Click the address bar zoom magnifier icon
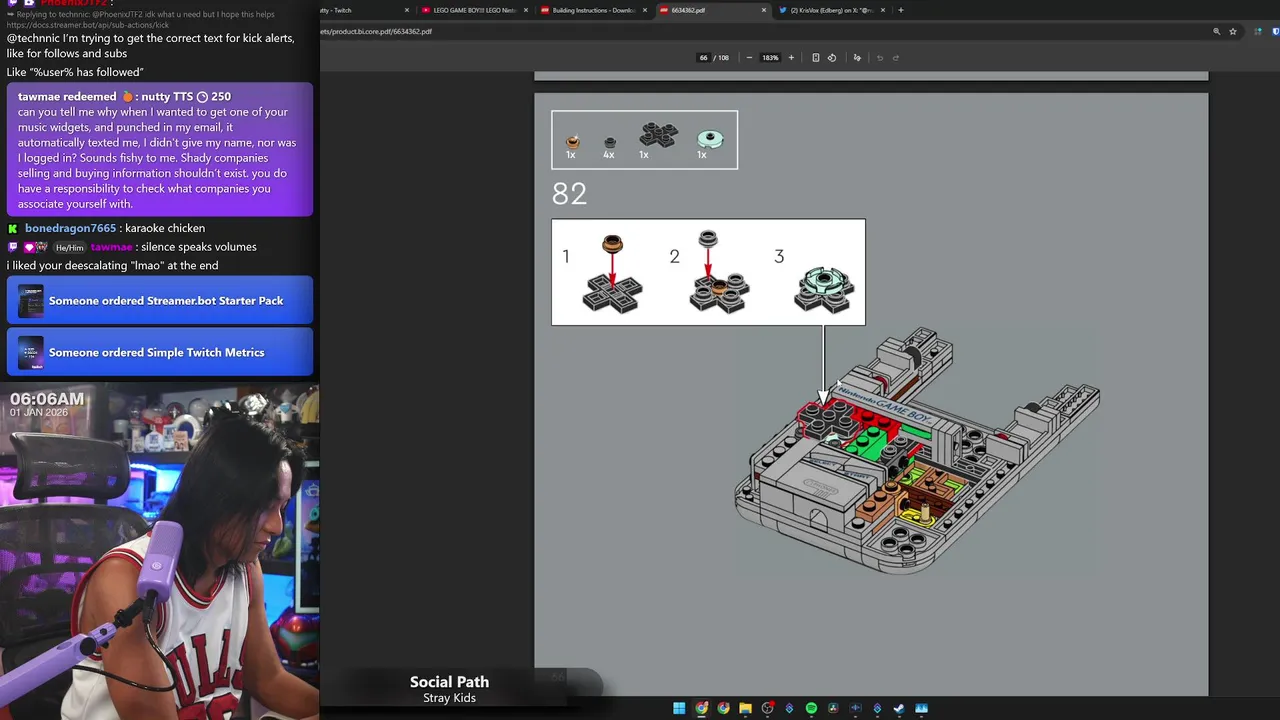This screenshot has height=720, width=1280. point(1217,32)
